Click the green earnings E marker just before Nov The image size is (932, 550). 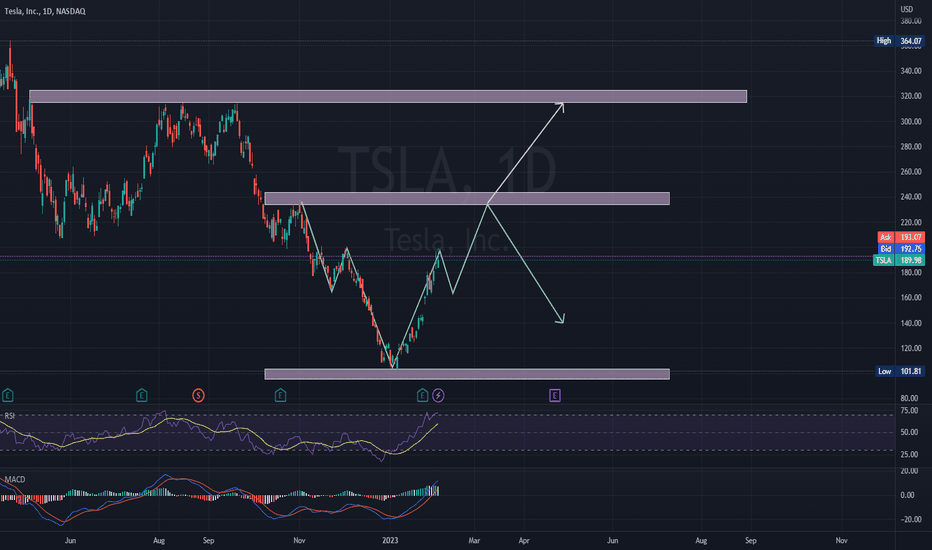tap(281, 395)
